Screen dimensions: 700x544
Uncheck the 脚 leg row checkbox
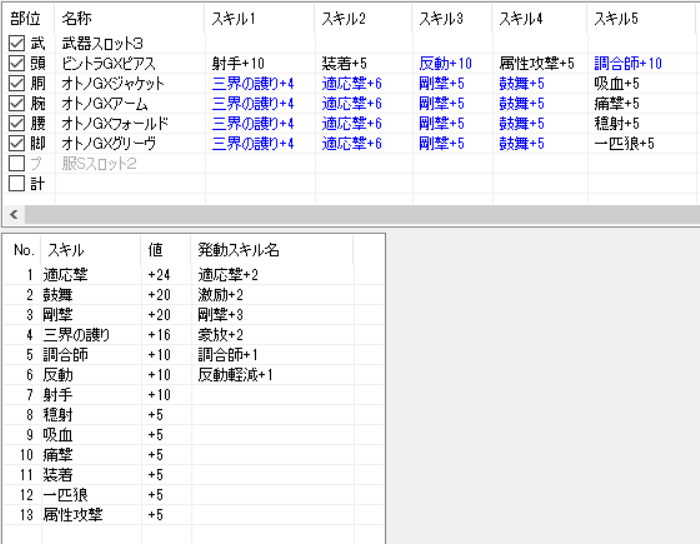click(17, 144)
